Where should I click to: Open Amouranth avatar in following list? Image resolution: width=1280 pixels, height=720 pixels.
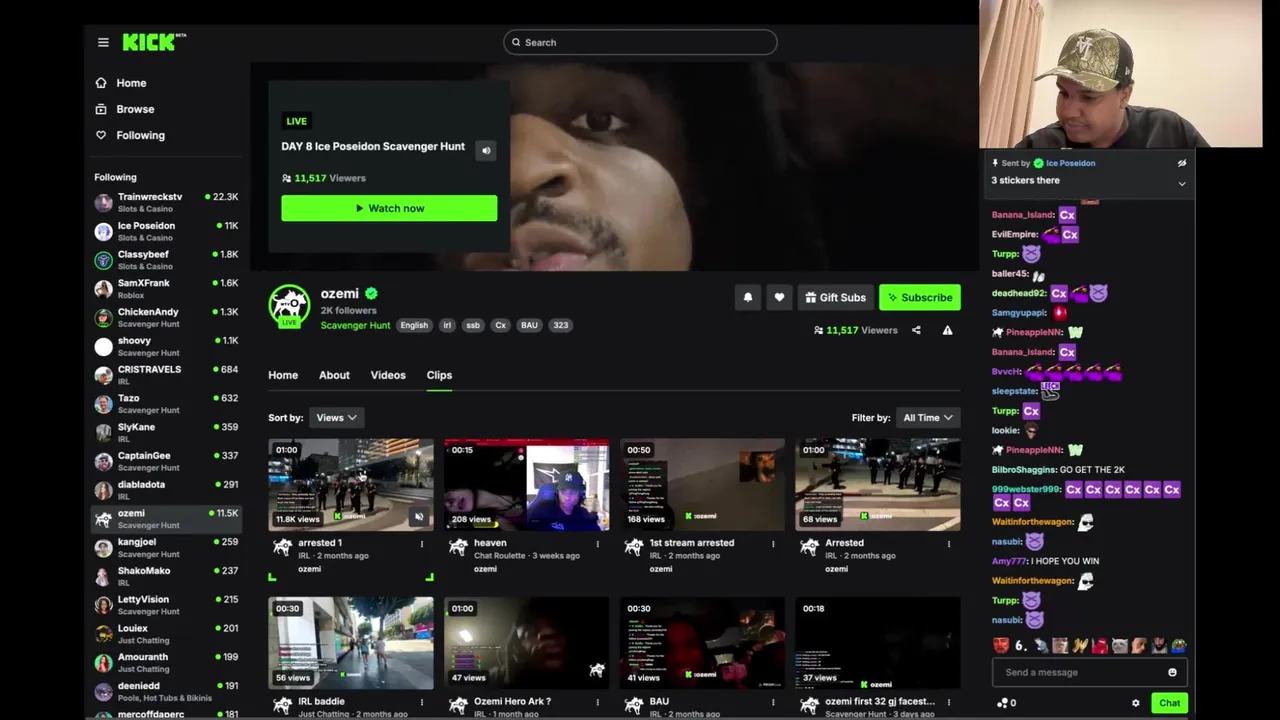pos(103,663)
